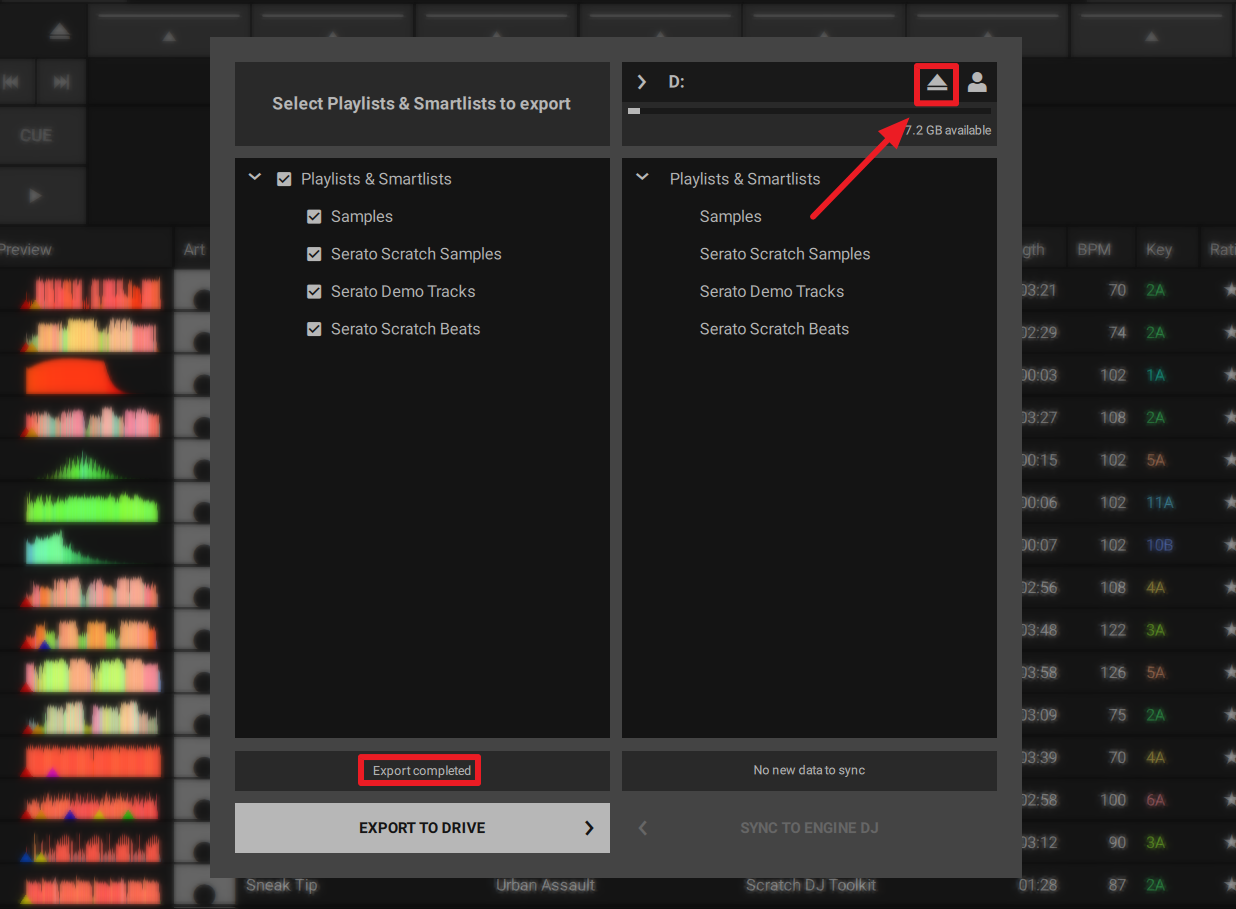Sort by the BPM column header
The image size is (1236, 909).
[x=1094, y=250]
